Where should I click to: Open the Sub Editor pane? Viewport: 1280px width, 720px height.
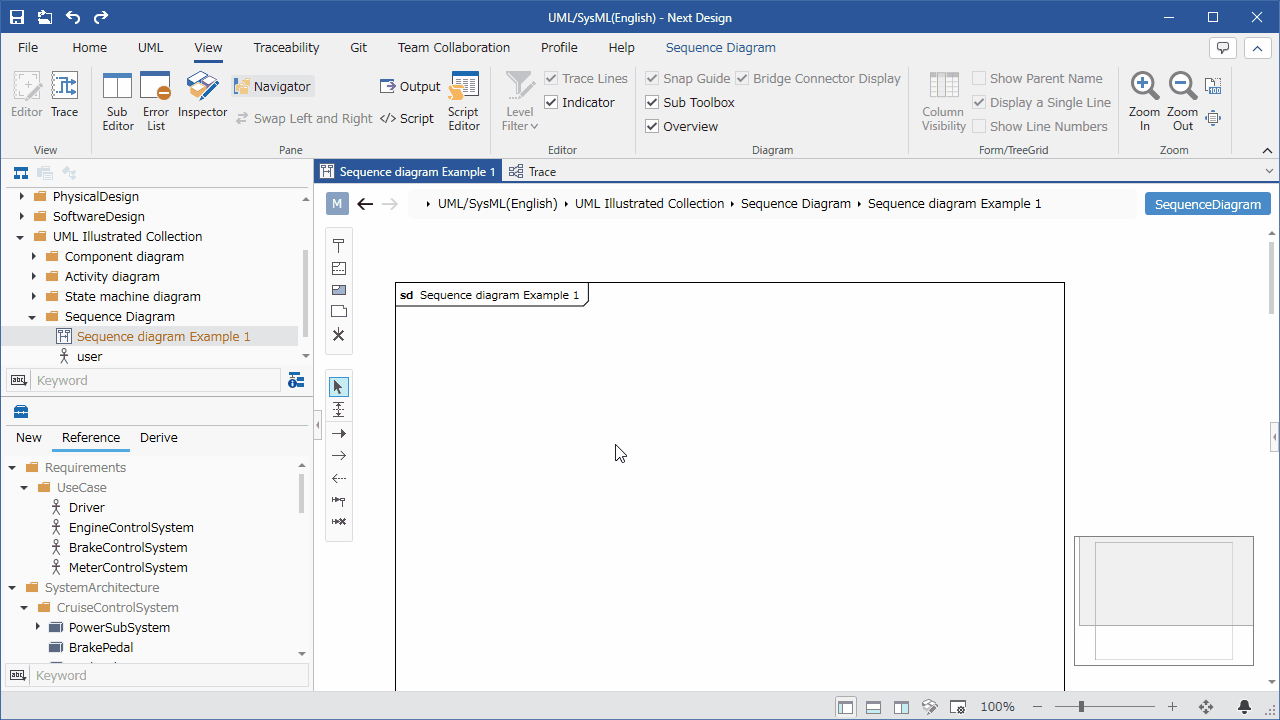[118, 101]
